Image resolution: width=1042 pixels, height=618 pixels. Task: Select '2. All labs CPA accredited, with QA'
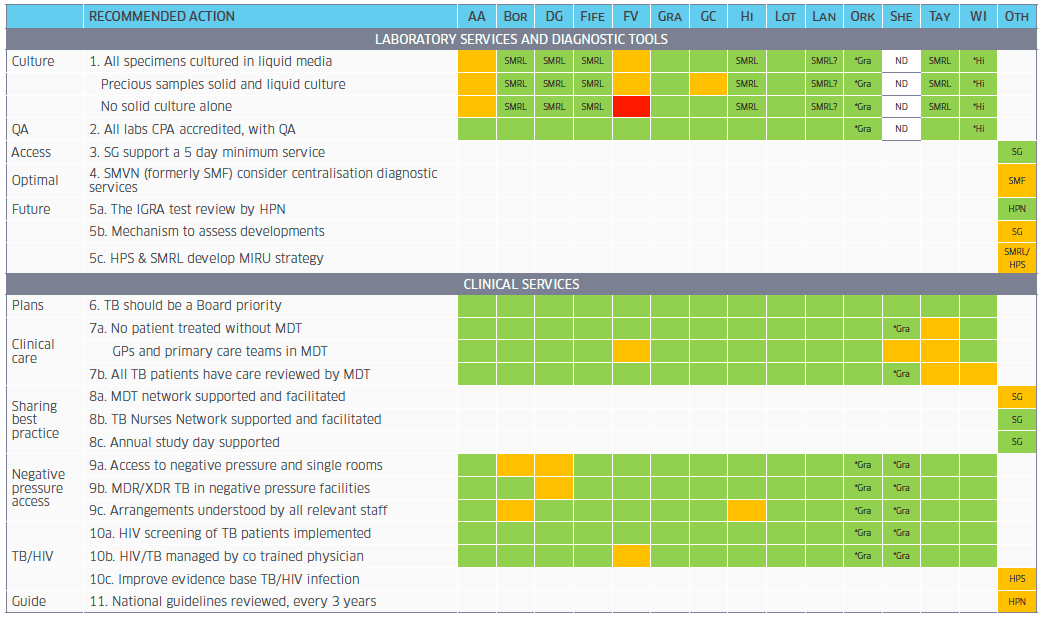tap(192, 130)
